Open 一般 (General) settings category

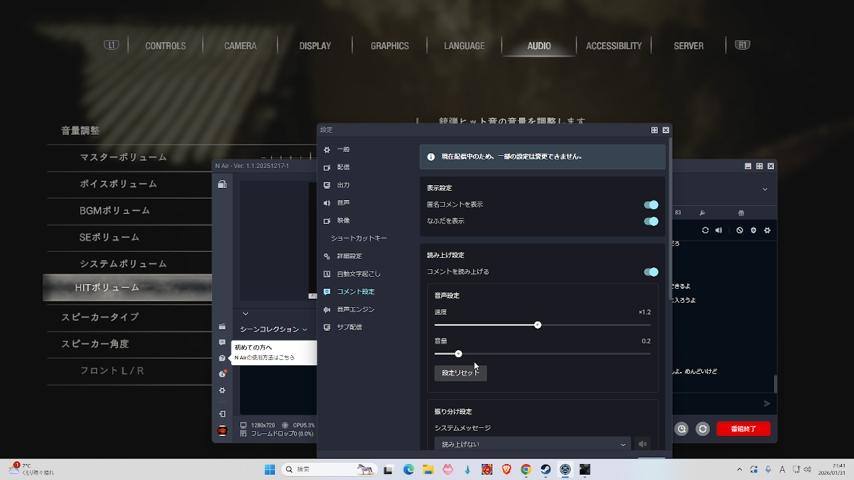click(x=343, y=149)
